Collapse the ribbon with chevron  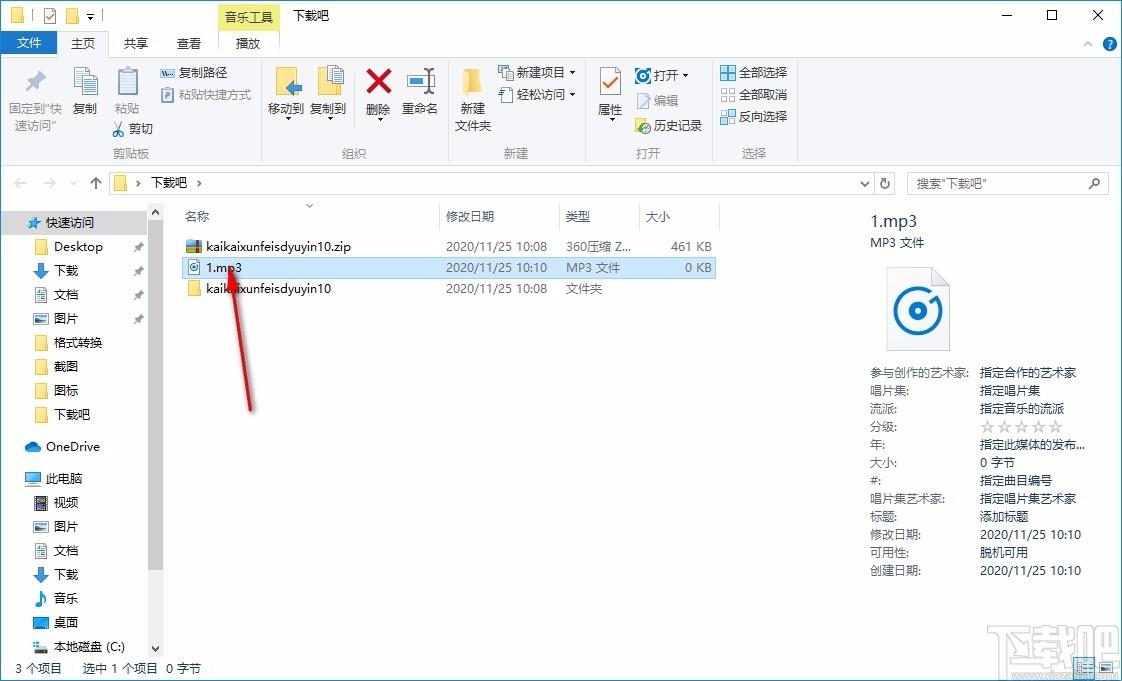(1088, 44)
